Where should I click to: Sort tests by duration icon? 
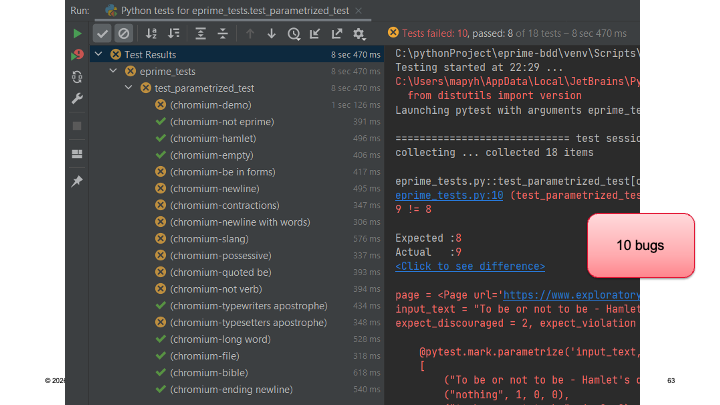pyautogui.click(x=174, y=34)
